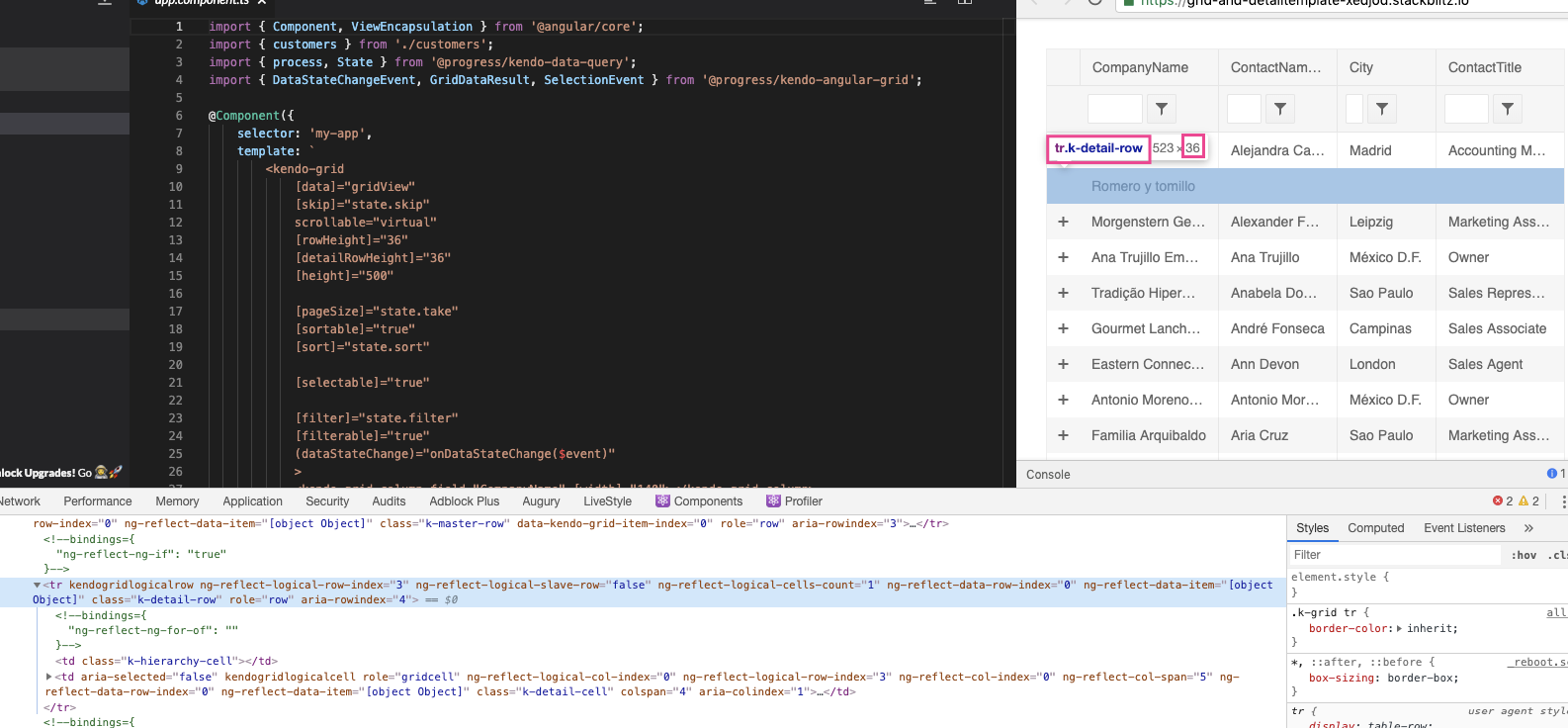
Task: Open the 'all' stylesheet source link
Action: coord(1556,612)
